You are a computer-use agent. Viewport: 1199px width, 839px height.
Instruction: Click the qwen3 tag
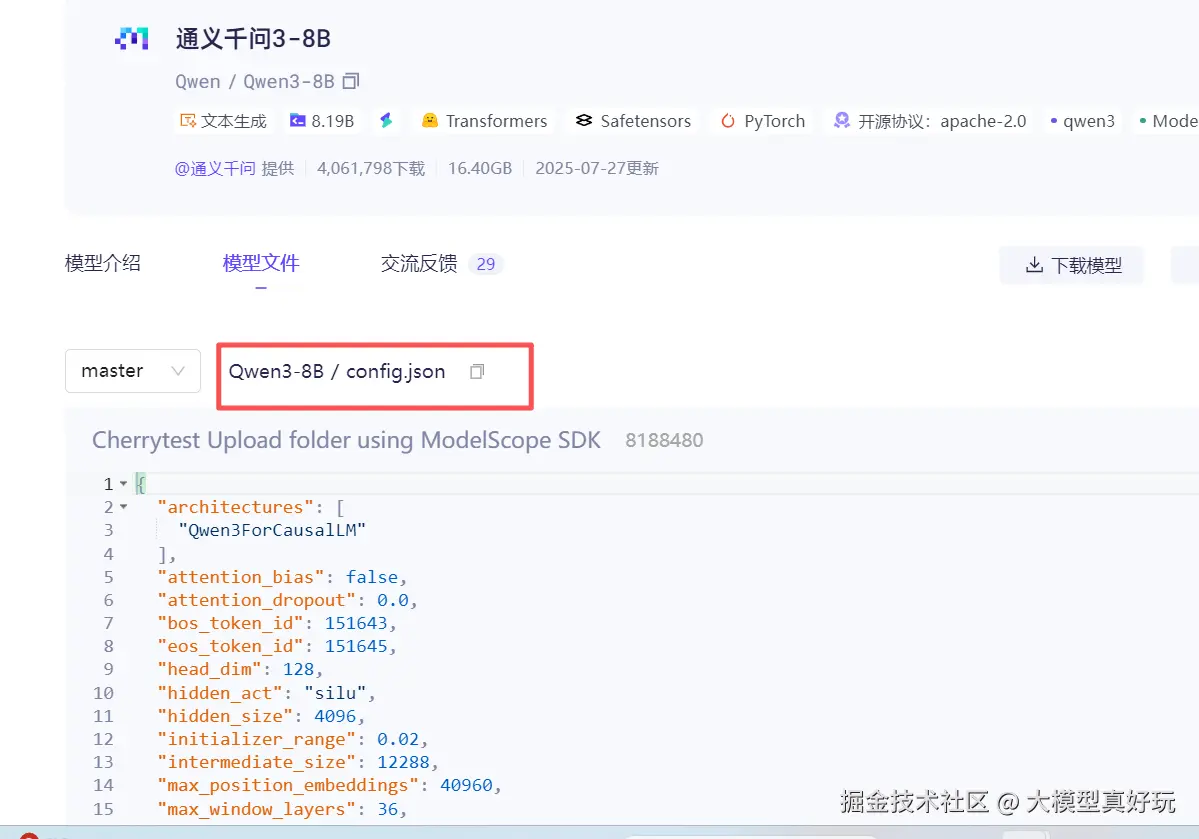click(1083, 121)
